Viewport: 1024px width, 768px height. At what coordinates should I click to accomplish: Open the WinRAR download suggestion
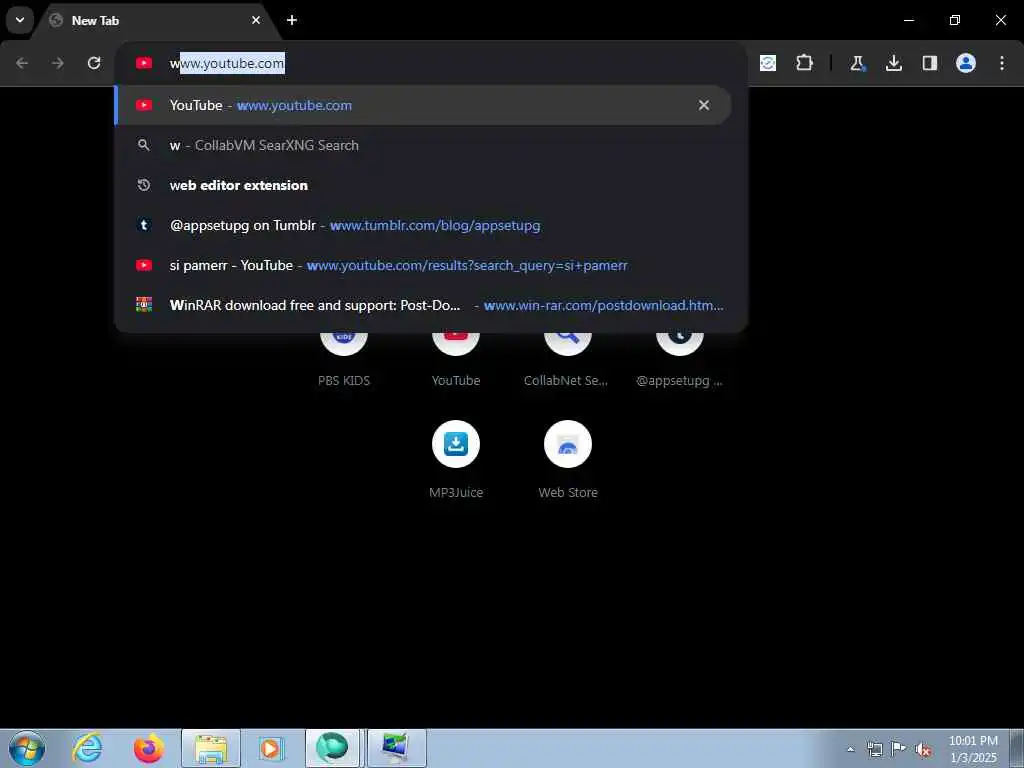click(x=423, y=305)
